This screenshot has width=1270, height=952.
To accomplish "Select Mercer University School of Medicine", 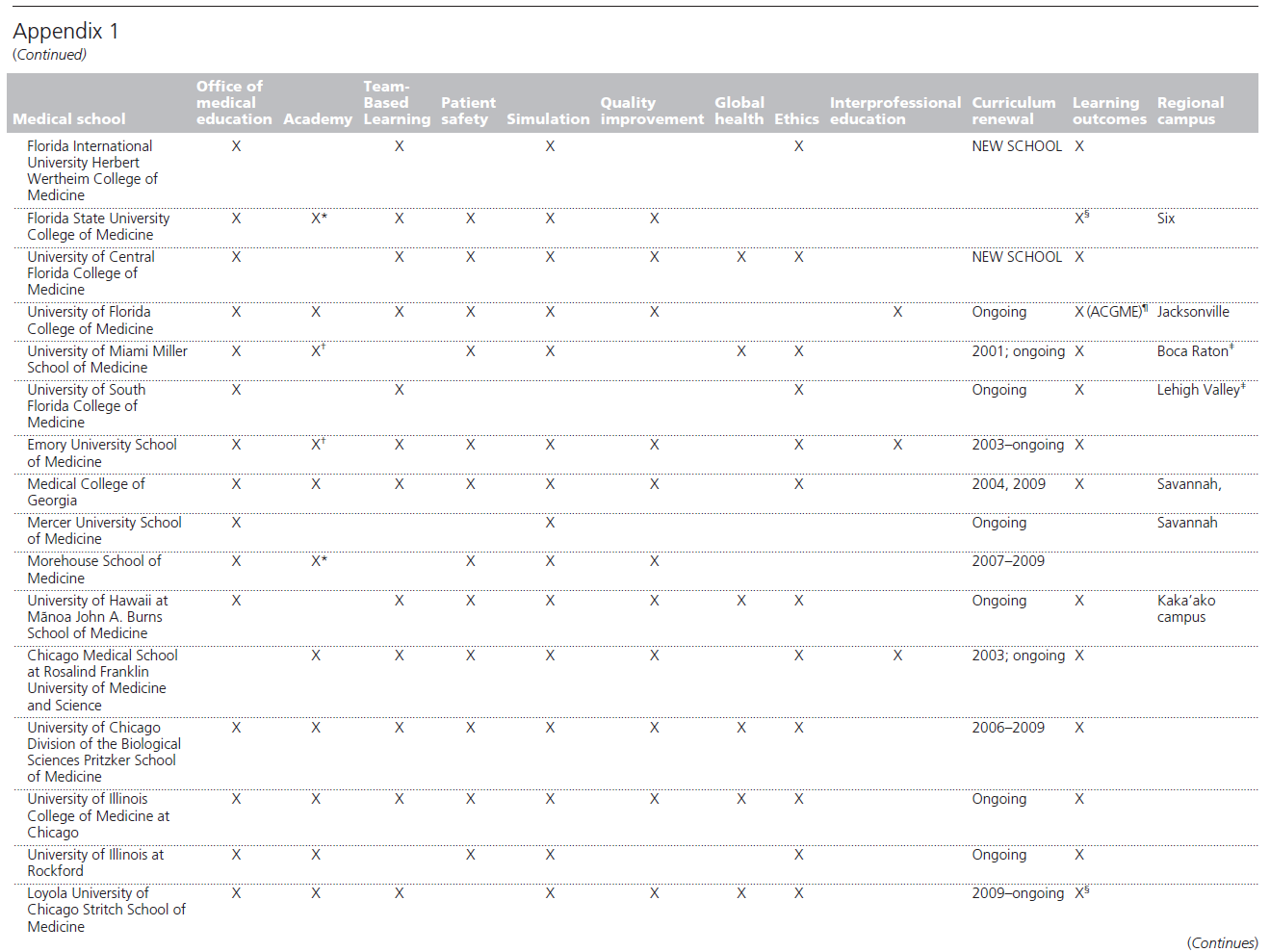I will [x=104, y=530].
